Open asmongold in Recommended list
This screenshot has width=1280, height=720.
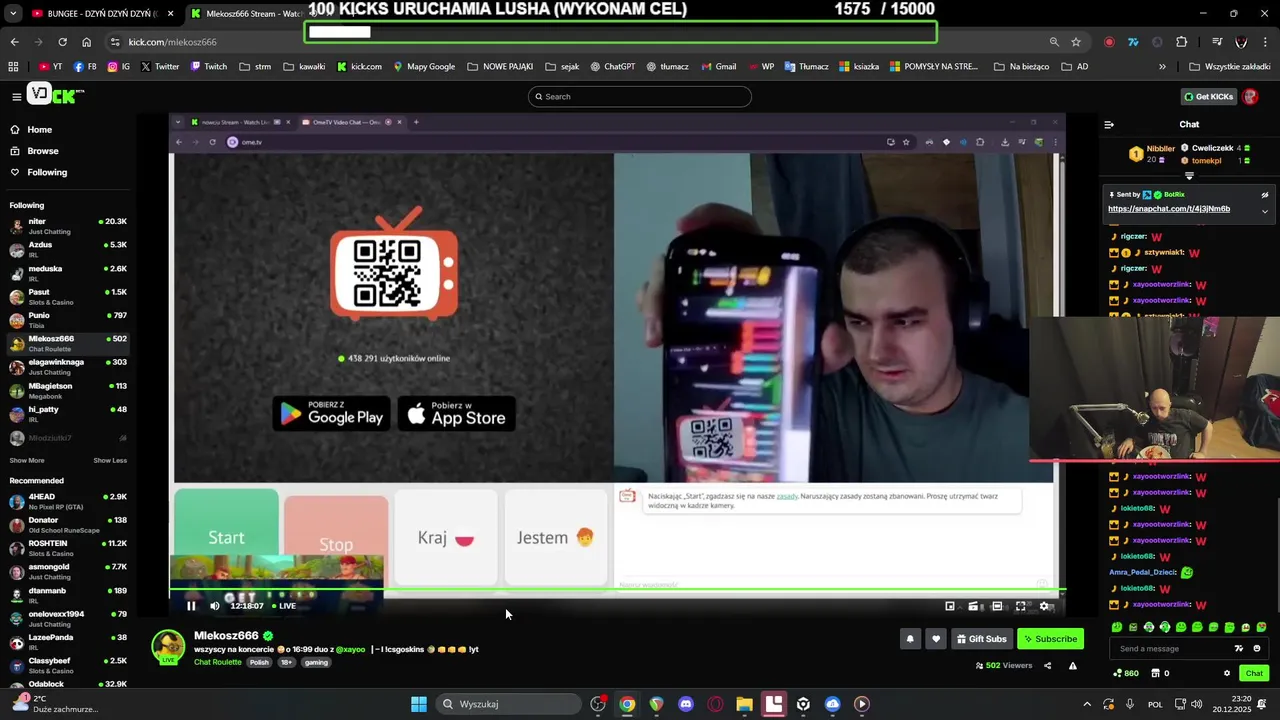tap(67, 572)
